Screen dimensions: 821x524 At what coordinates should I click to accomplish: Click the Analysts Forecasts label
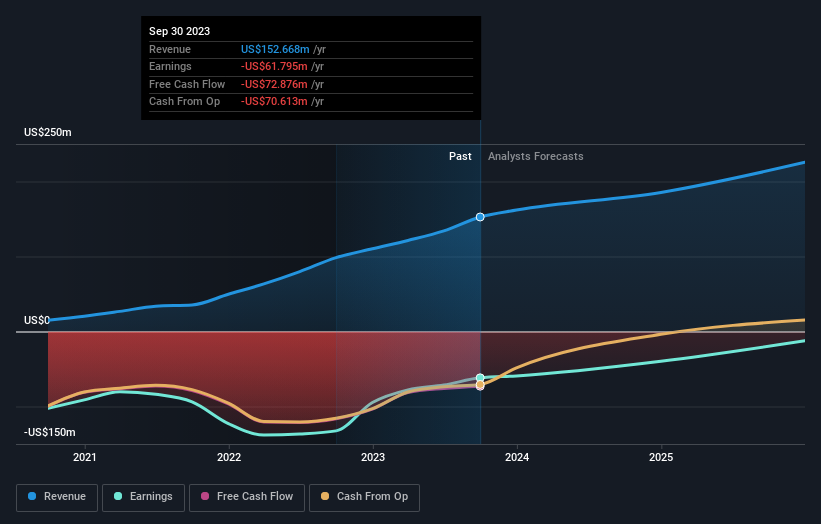pyautogui.click(x=536, y=156)
